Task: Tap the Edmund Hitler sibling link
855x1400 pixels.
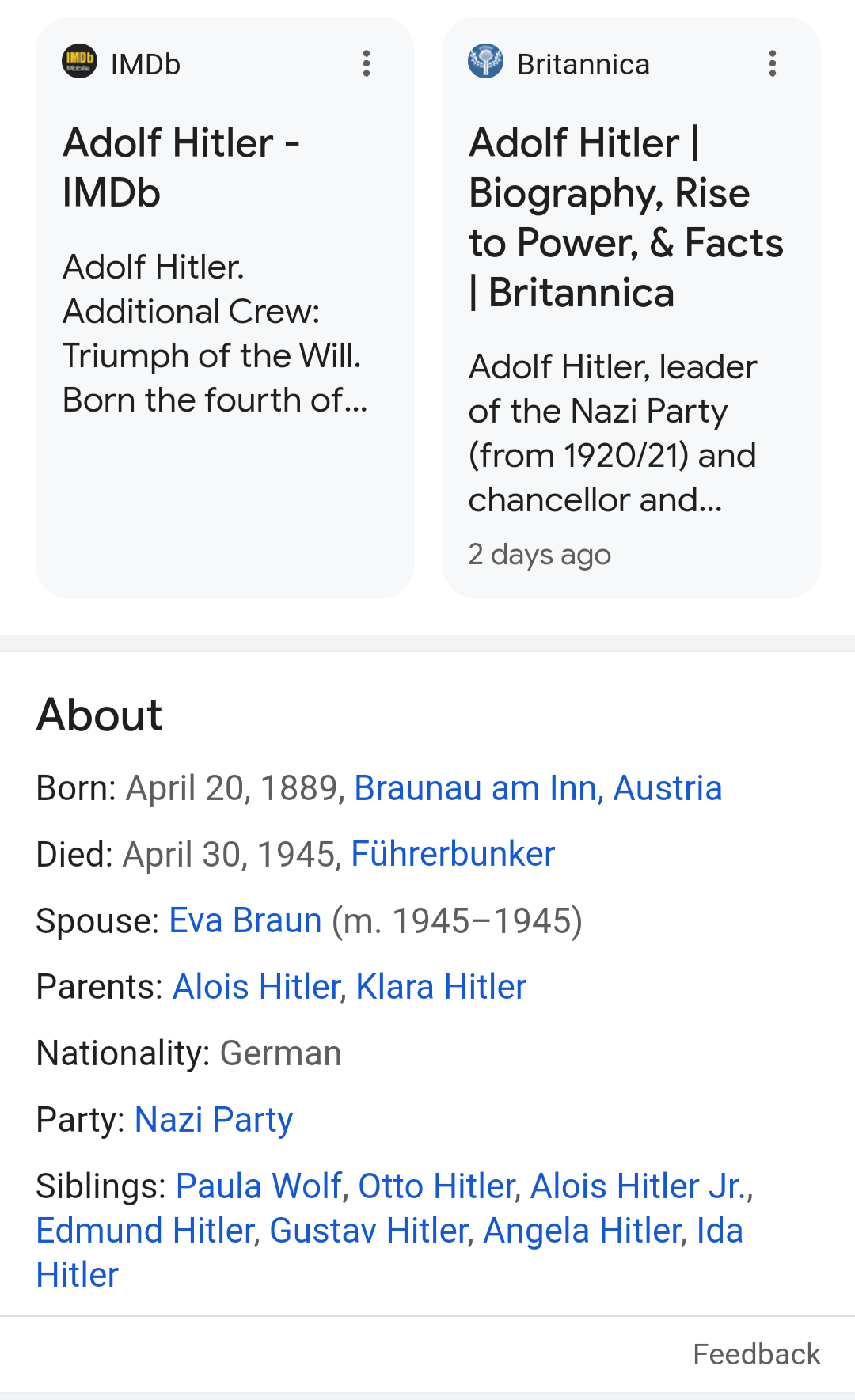Action: click(146, 1231)
